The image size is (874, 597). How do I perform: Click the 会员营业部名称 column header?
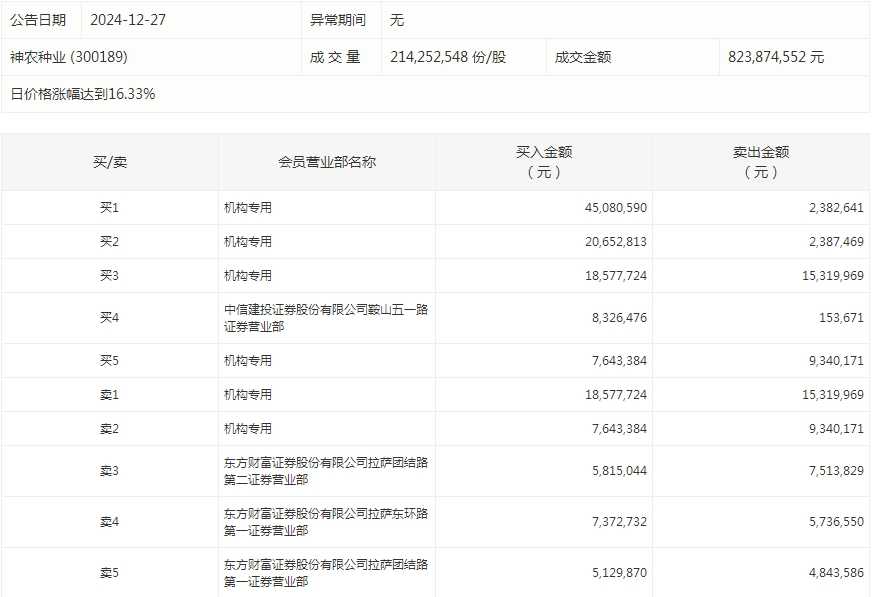click(327, 162)
